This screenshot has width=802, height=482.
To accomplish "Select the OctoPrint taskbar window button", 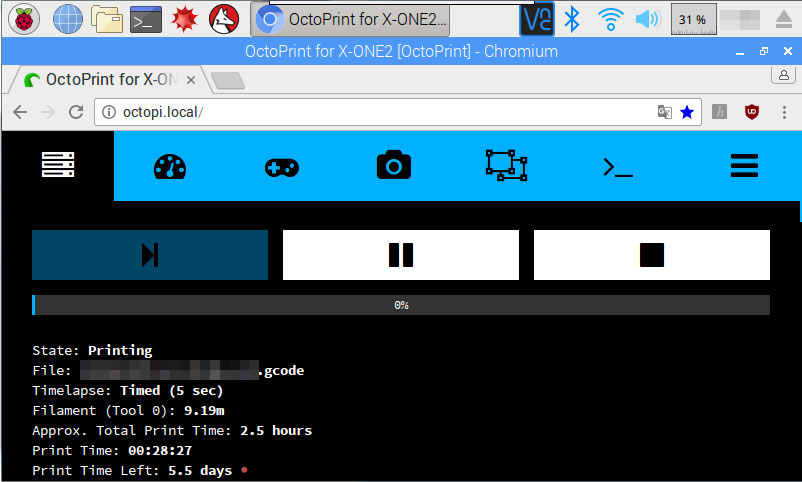I will pos(350,19).
